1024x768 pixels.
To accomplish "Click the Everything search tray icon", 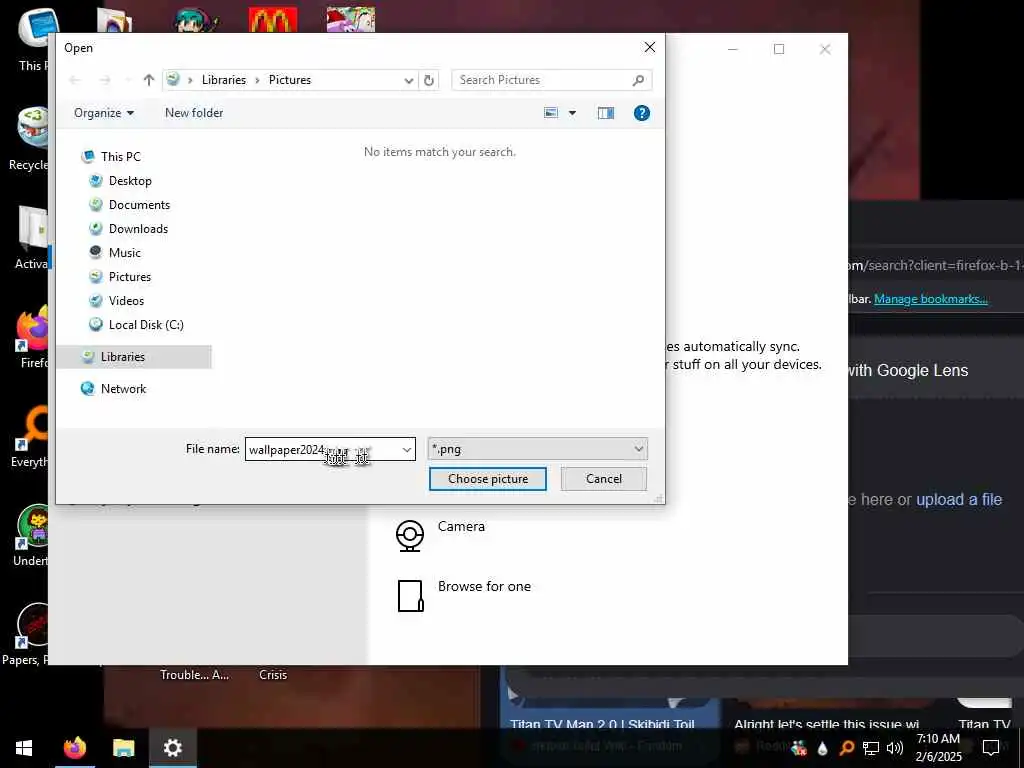I will (846, 748).
